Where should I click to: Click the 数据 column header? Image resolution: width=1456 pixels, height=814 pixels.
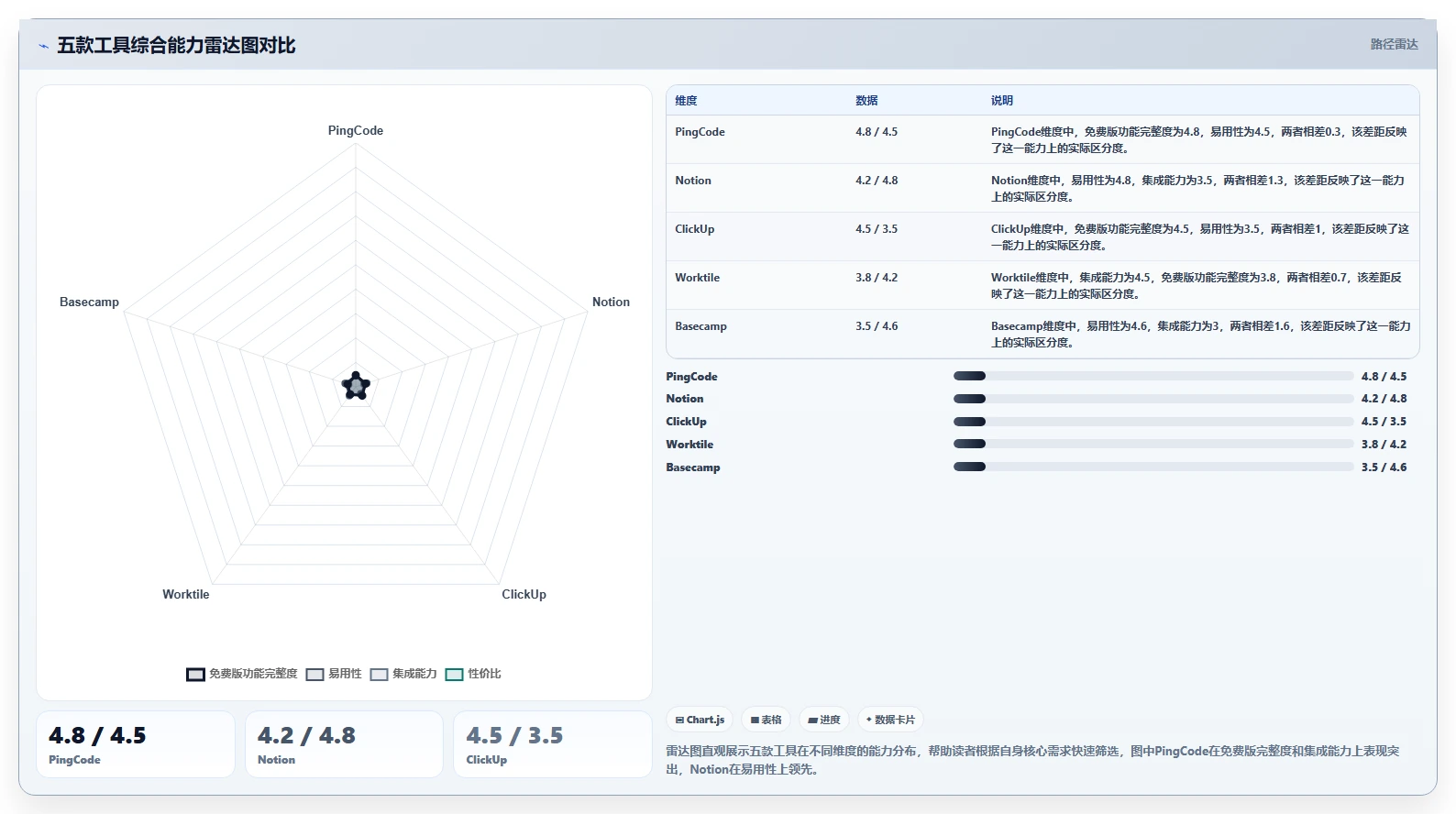[866, 101]
